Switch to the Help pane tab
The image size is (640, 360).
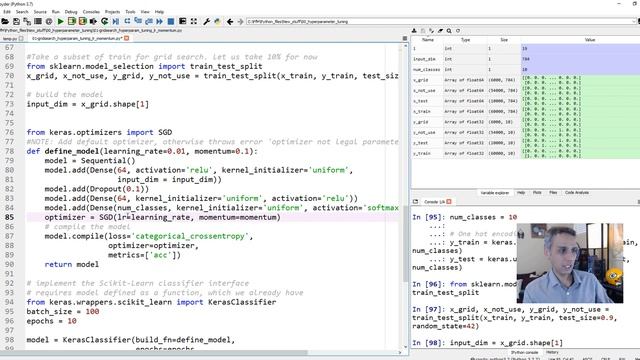(521, 193)
